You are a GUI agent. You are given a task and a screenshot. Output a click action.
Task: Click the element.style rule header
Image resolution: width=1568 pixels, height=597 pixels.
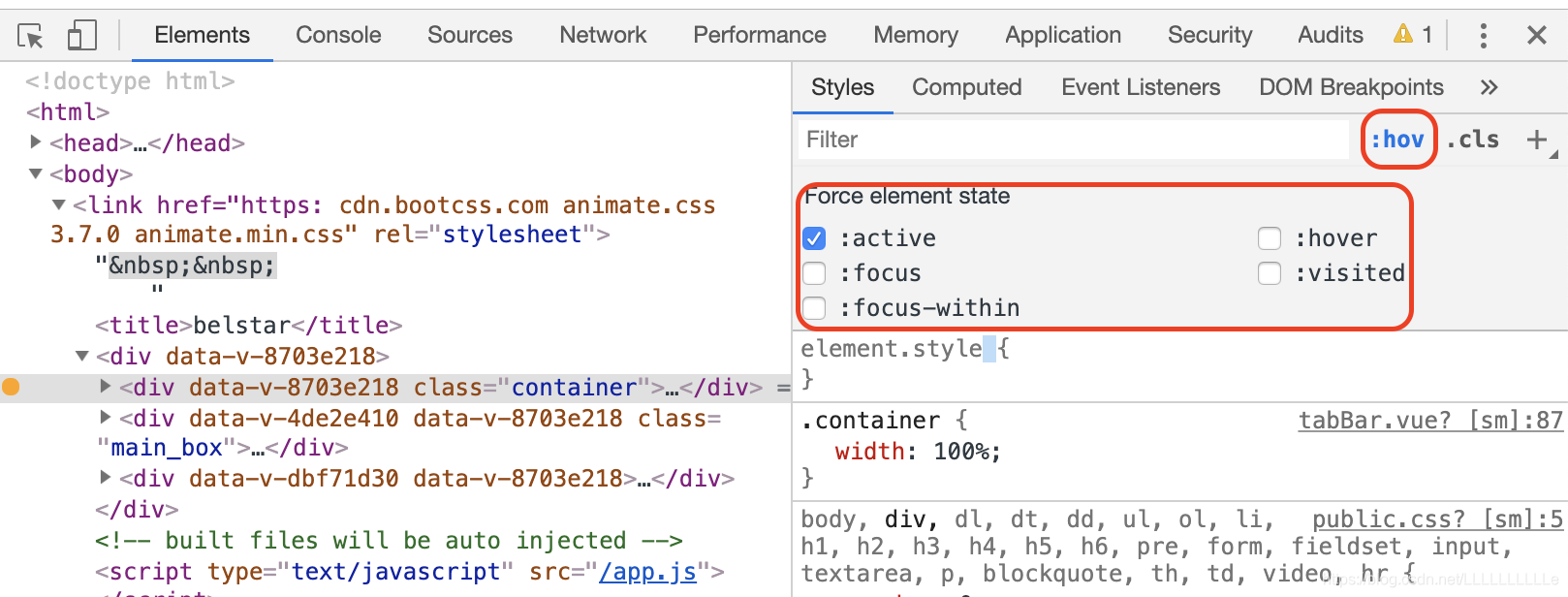892,349
